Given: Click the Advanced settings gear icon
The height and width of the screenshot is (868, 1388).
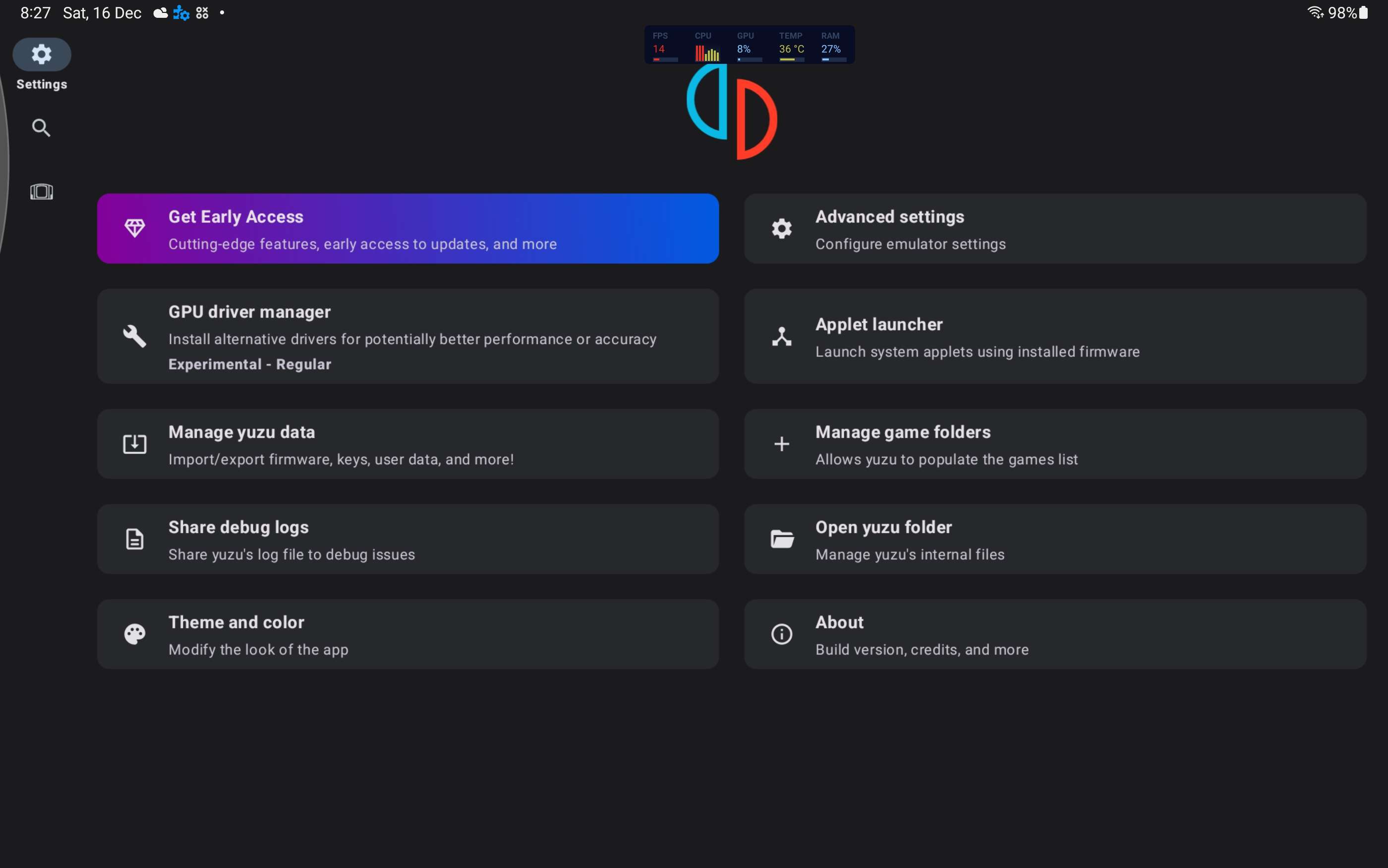Looking at the screenshot, I should [782, 228].
